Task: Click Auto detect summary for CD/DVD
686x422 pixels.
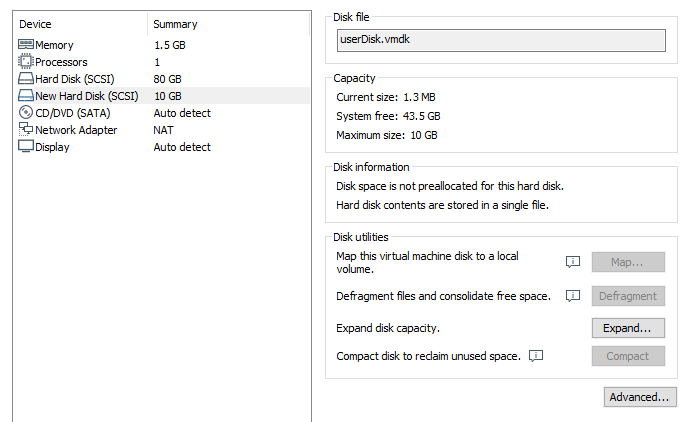Action: coord(182,113)
